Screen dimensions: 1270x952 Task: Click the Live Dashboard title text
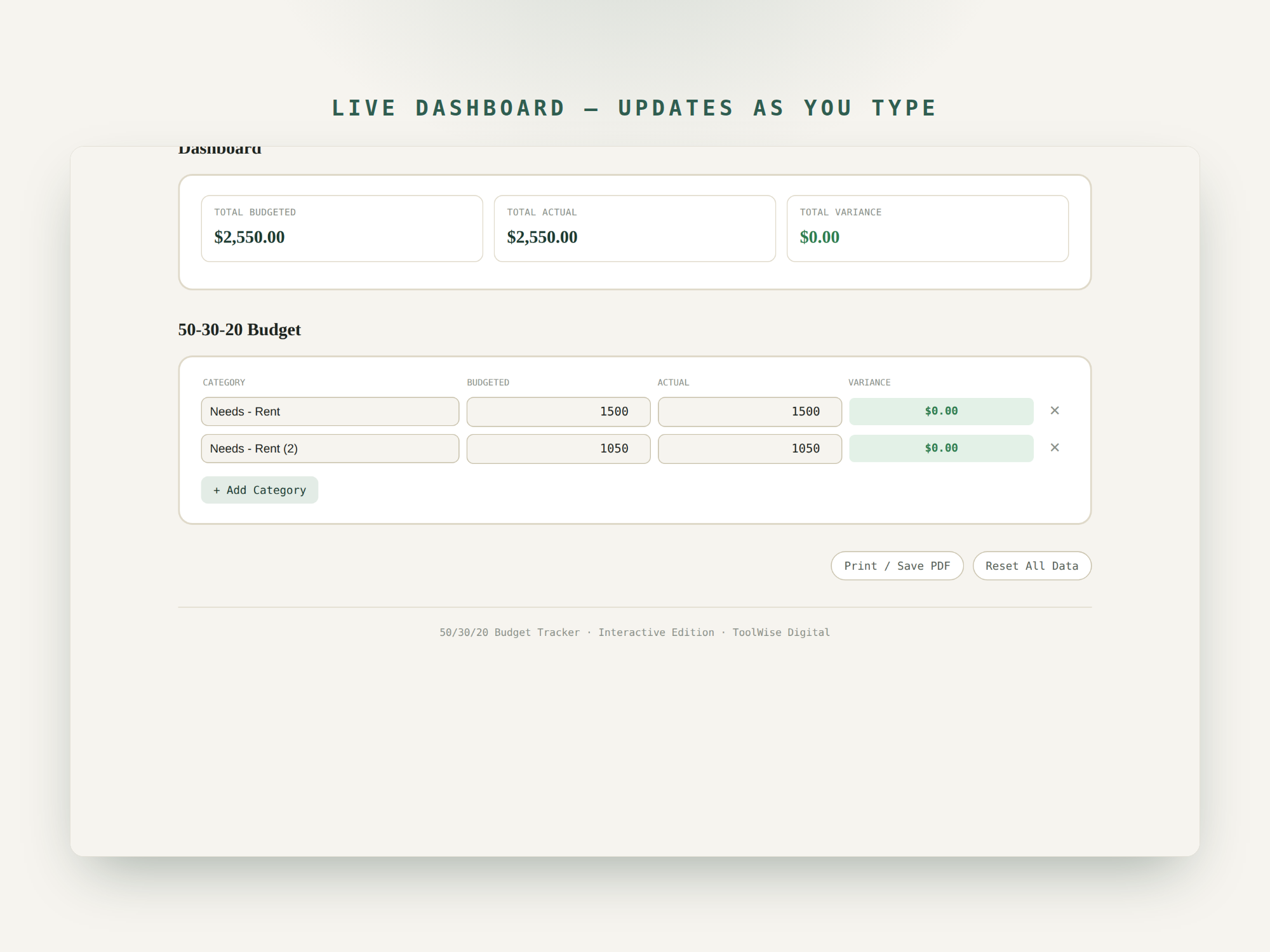(635, 108)
